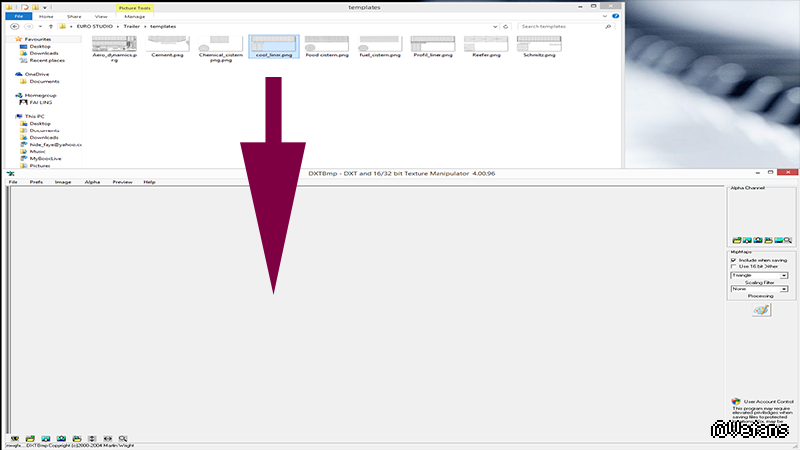Click the third icon under Alpha Channel panel
The width and height of the screenshot is (800, 450).
pos(758,240)
